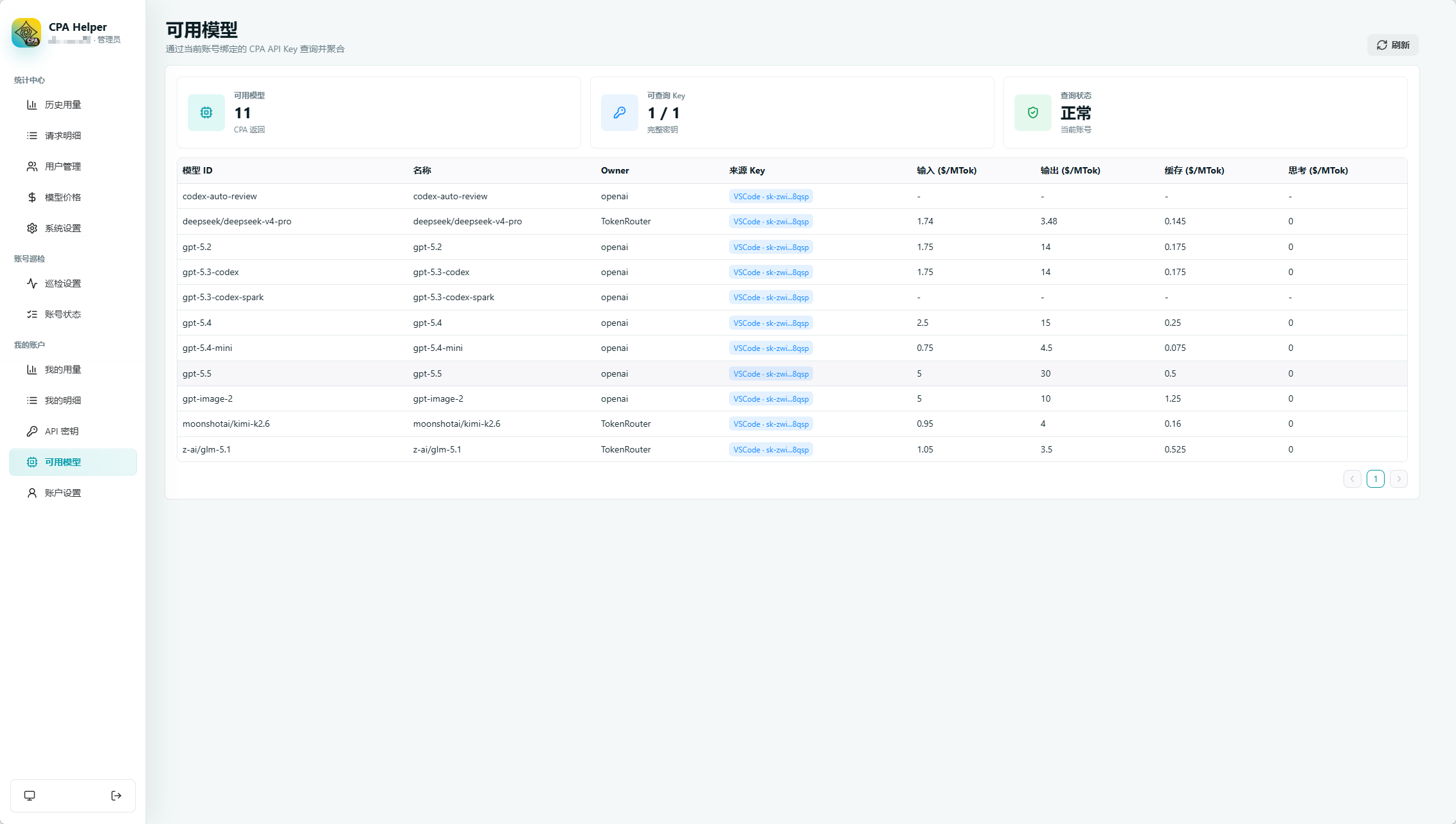Go to next page arrow in pagination
The width and height of the screenshot is (1456, 824).
1399,479
